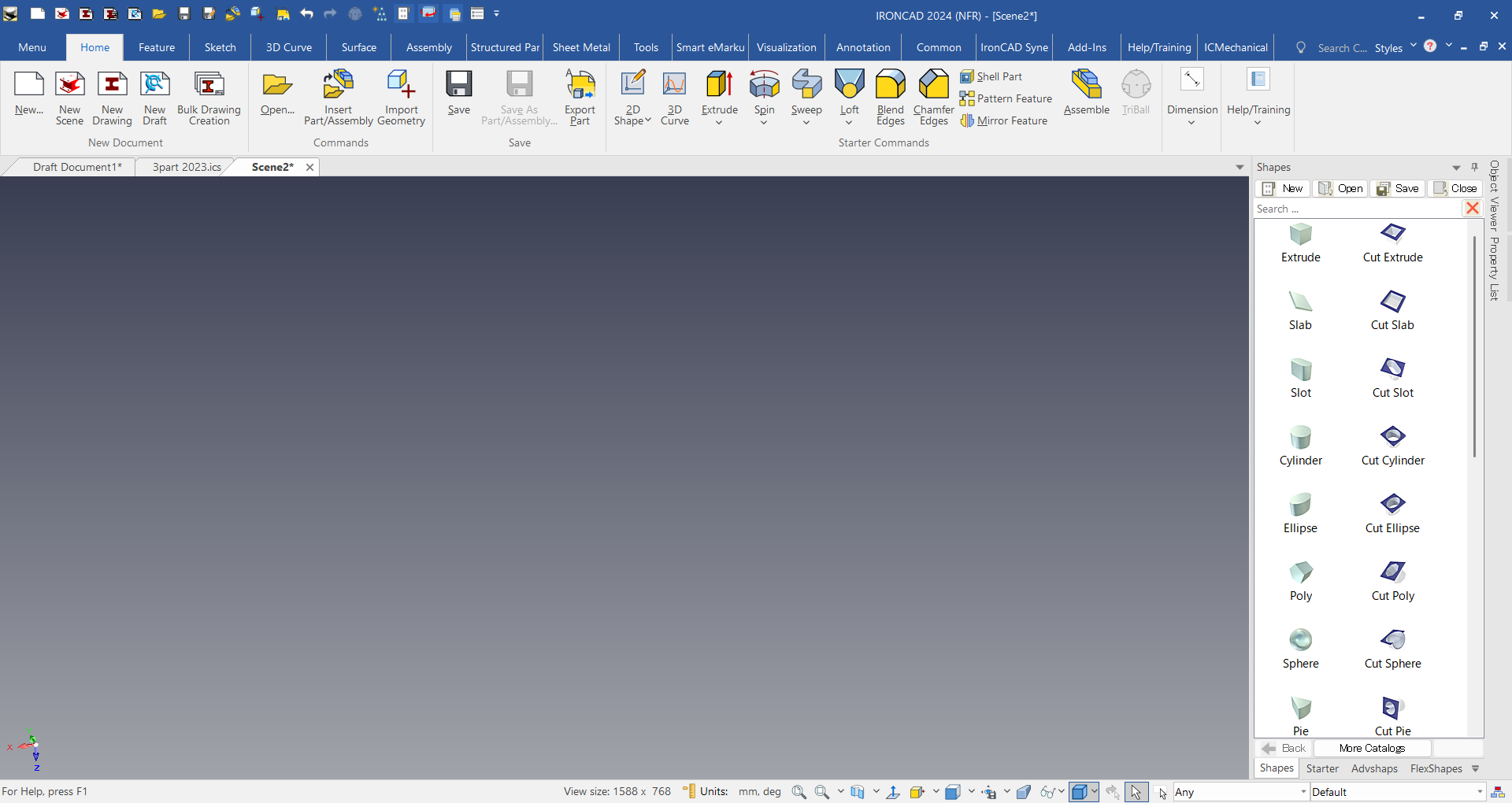Viewport: 1512px width, 803px height.
Task: Pick the Slab shape from catalog
Action: [1300, 310]
